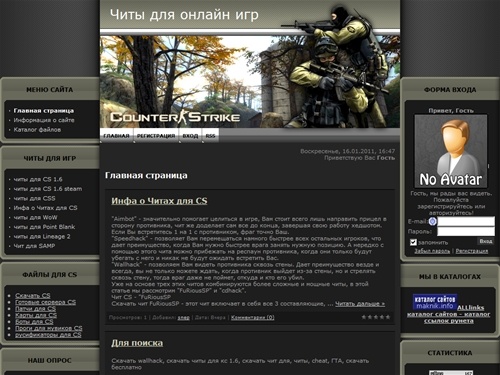Viewport: 500px width, 375px height.
Task: Open ALLlinks каталог сайтов link
Action: coord(449,314)
